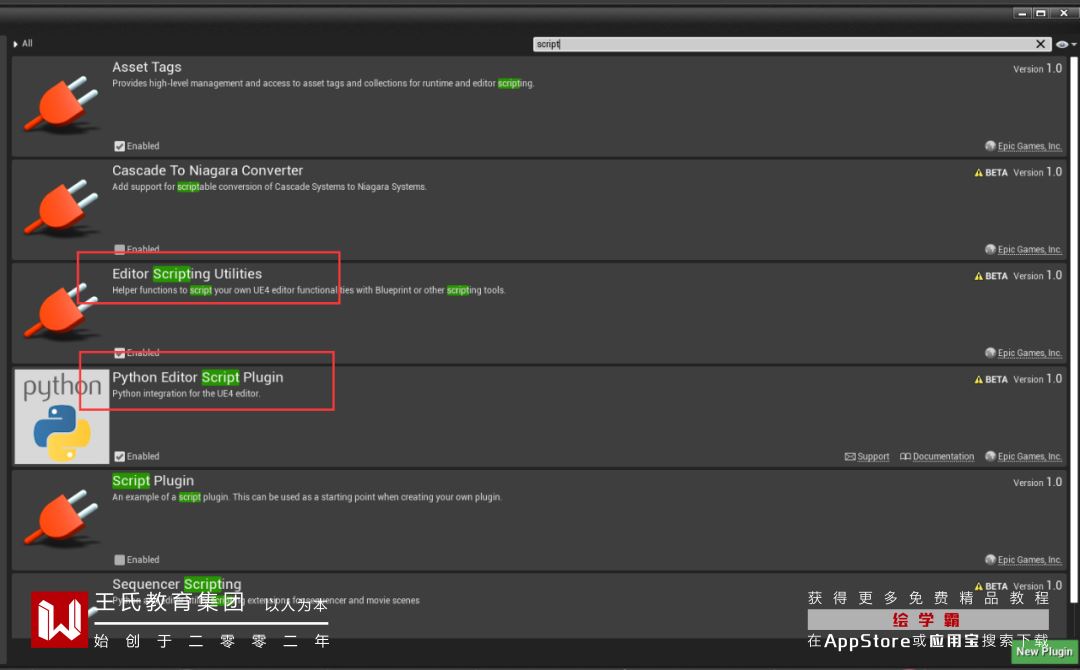Toggle Enabled checkbox for Asset Tags
Image resolution: width=1080 pixels, height=670 pixels.
click(119, 146)
